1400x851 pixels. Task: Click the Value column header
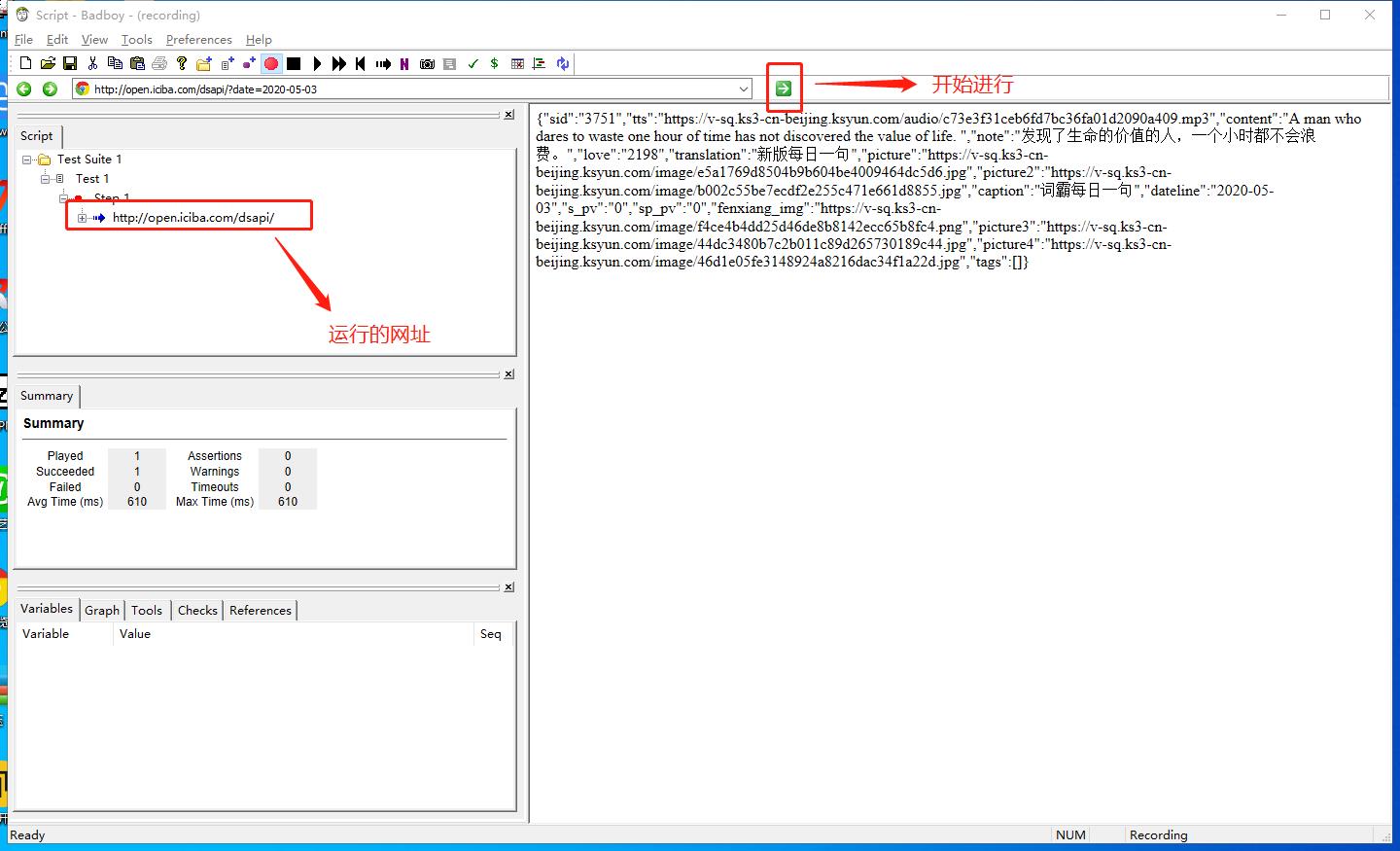click(x=293, y=634)
